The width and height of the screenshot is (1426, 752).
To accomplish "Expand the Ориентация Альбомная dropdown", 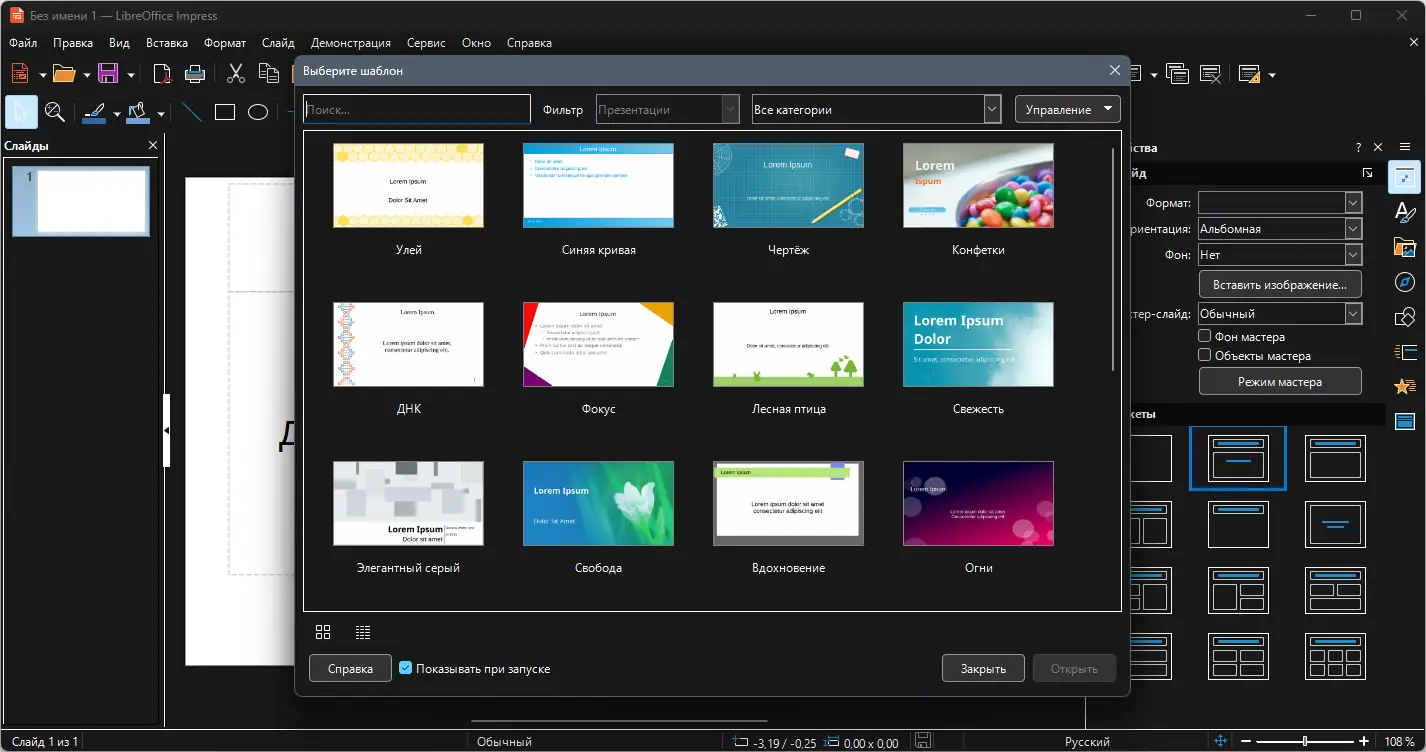I will pos(1353,228).
